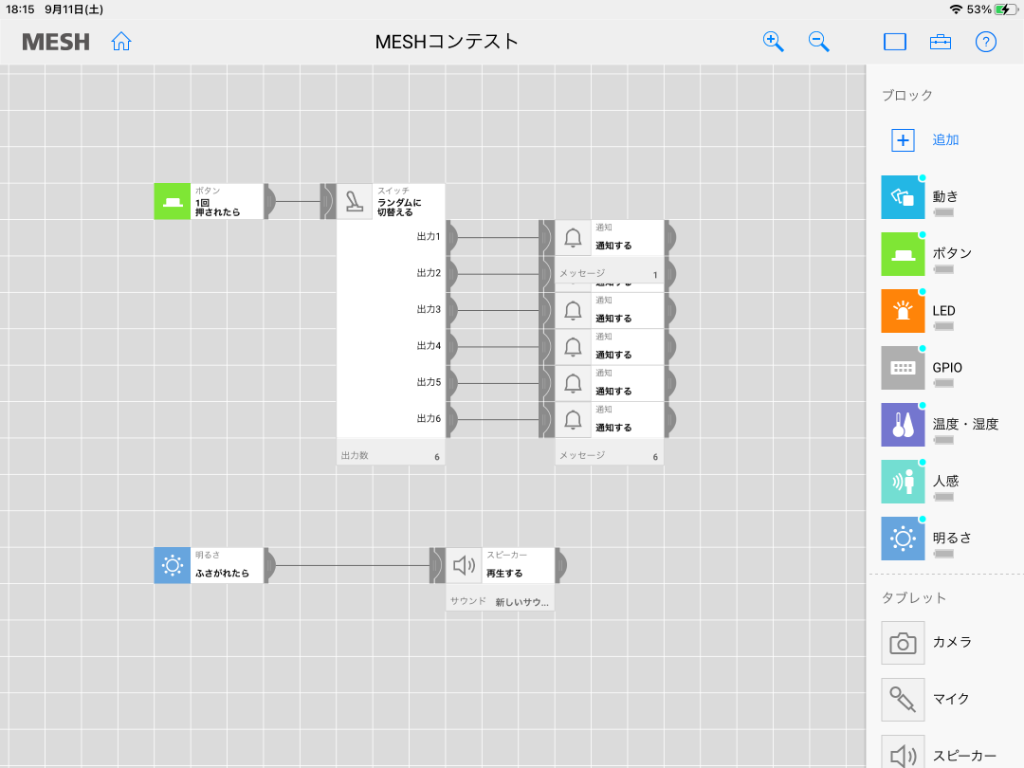Go to the MESH home screen
This screenshot has height=768, width=1024.
click(121, 42)
